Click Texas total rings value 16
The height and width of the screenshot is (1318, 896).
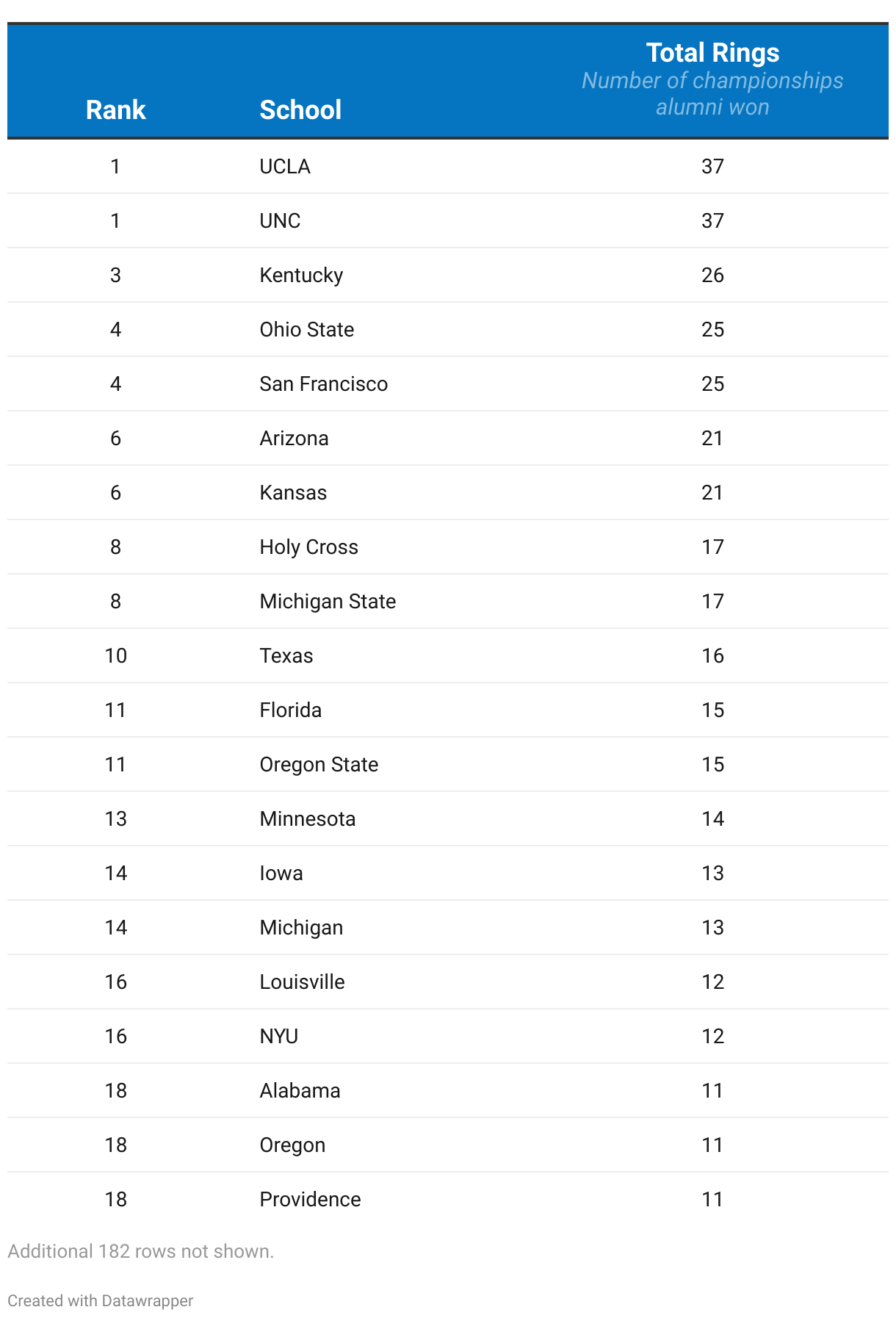pos(712,656)
